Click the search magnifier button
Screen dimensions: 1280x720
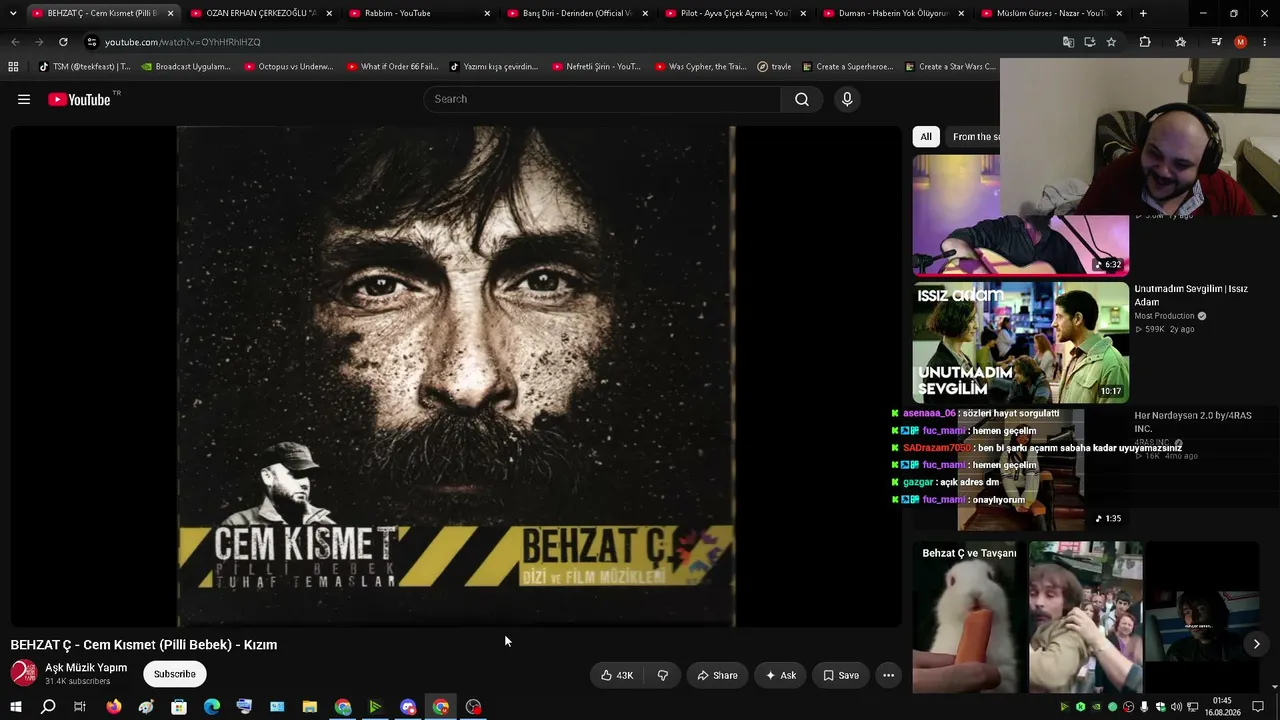tap(802, 99)
